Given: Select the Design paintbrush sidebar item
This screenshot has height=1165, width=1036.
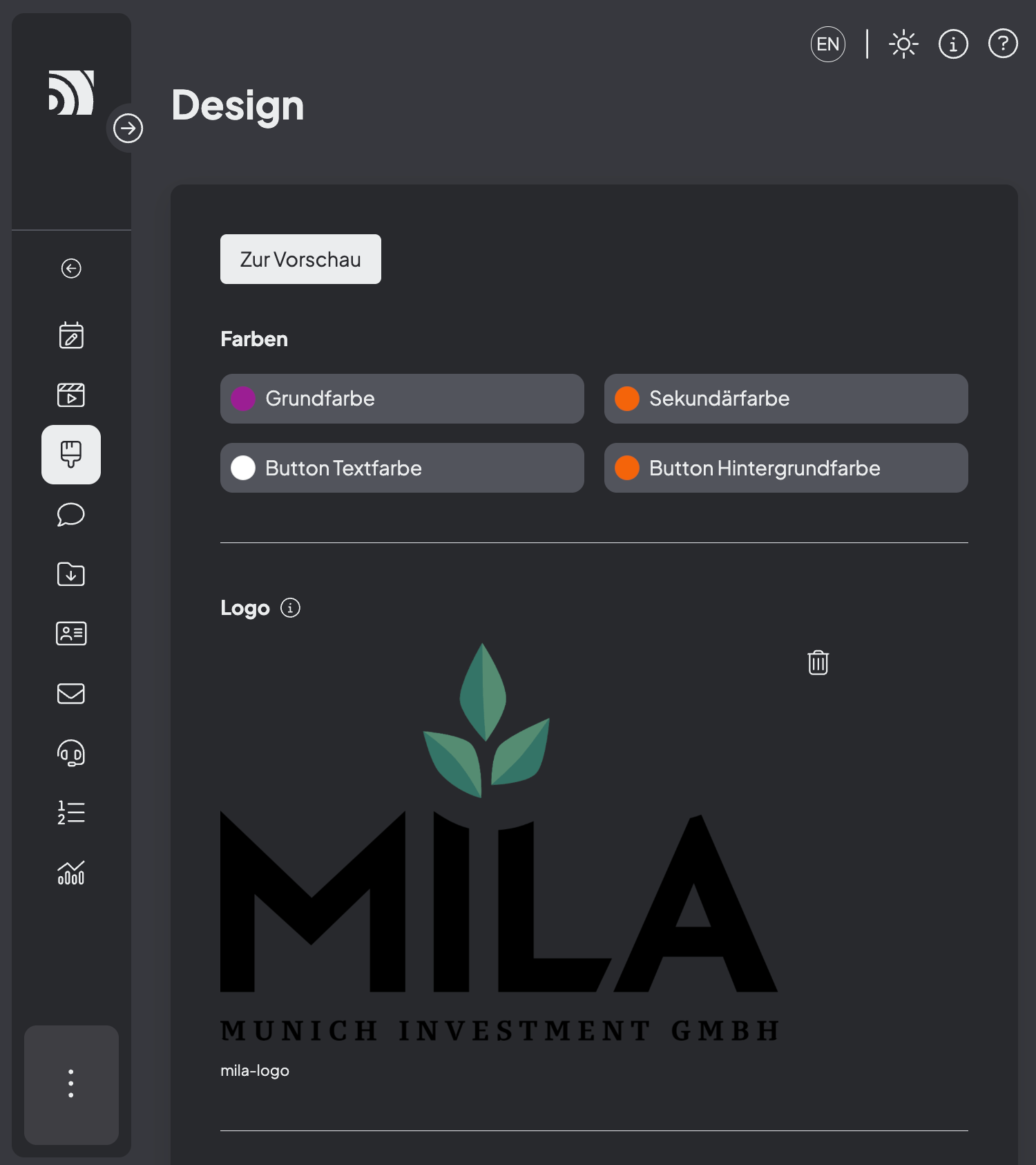Looking at the screenshot, I should pos(71,455).
